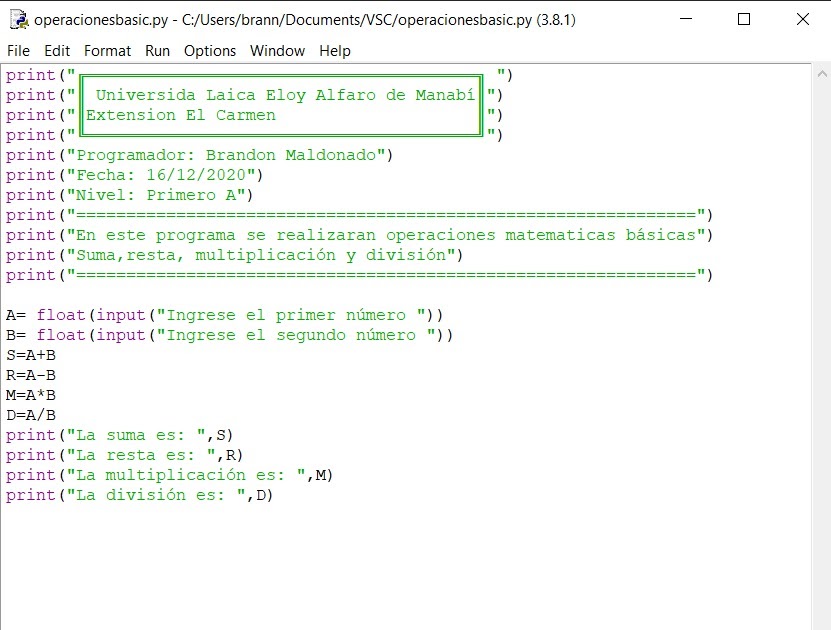Open the Run menu
Screen dimensions: 831x630
click(x=156, y=50)
